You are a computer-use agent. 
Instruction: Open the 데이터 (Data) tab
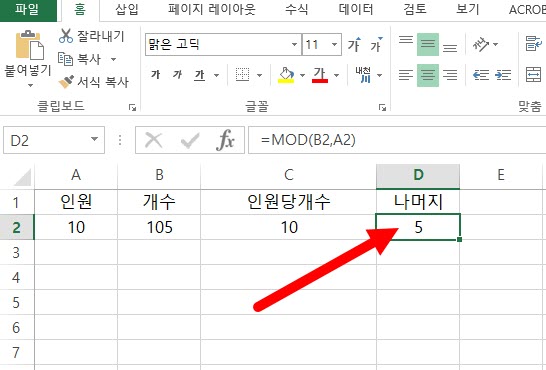coord(356,10)
